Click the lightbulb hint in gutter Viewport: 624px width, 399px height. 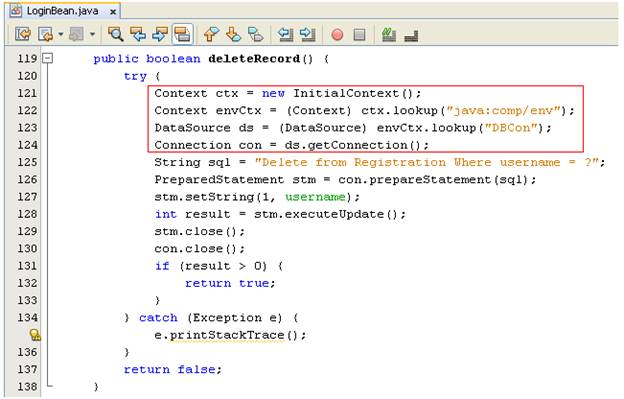(x=35, y=335)
